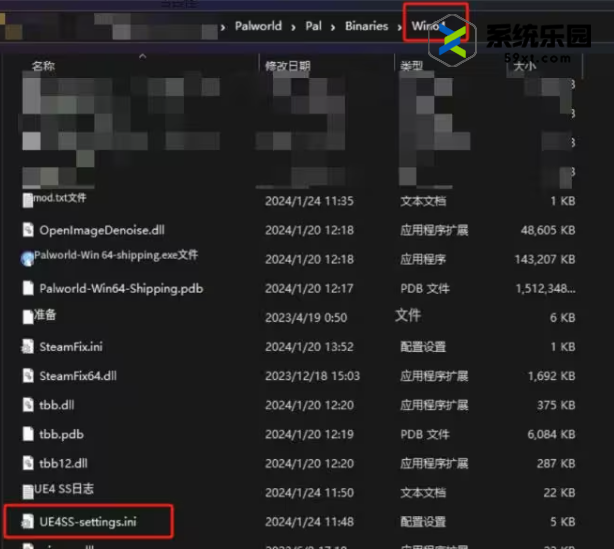Click the tbb12.dll file icon

pyautogui.click(x=28, y=464)
